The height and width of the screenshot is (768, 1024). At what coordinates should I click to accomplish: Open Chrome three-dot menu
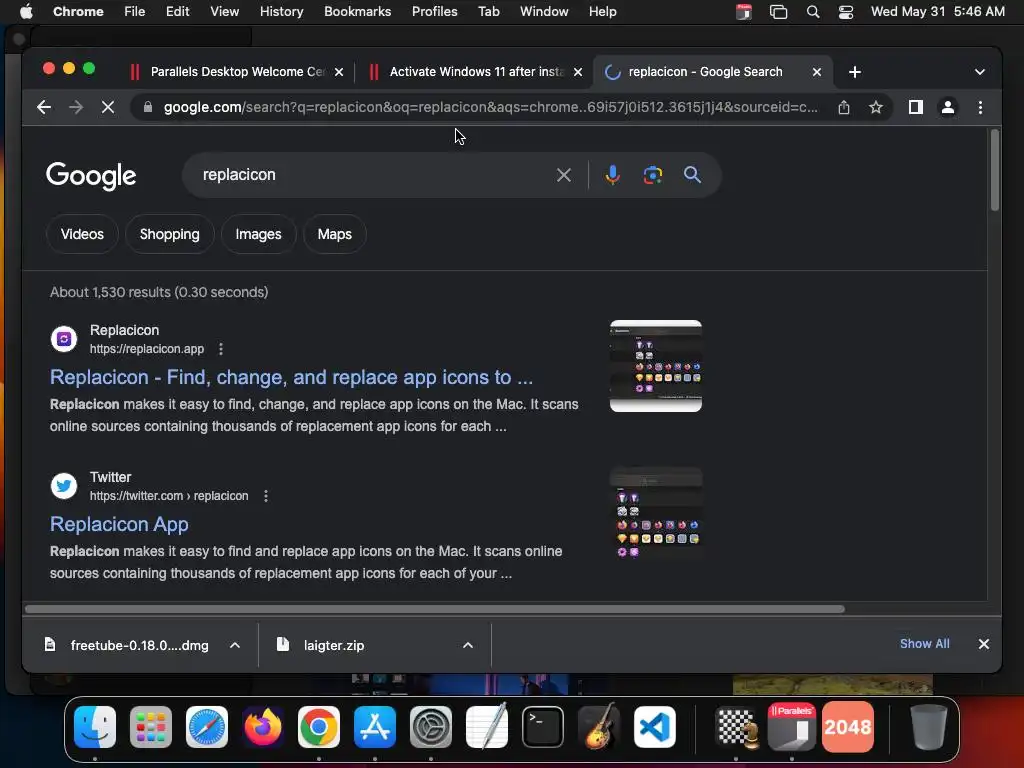[980, 107]
